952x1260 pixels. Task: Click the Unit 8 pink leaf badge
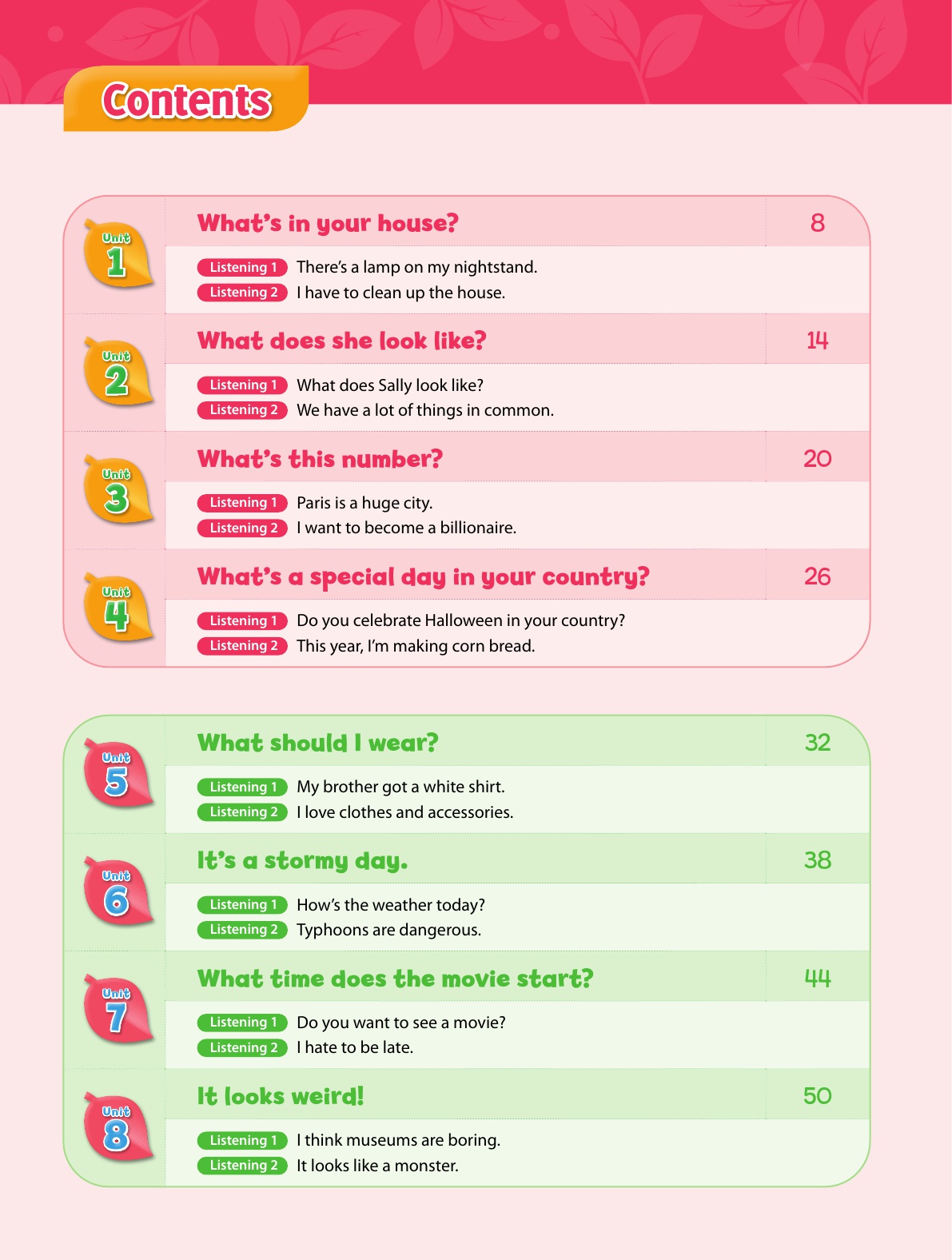pyautogui.click(x=118, y=1127)
